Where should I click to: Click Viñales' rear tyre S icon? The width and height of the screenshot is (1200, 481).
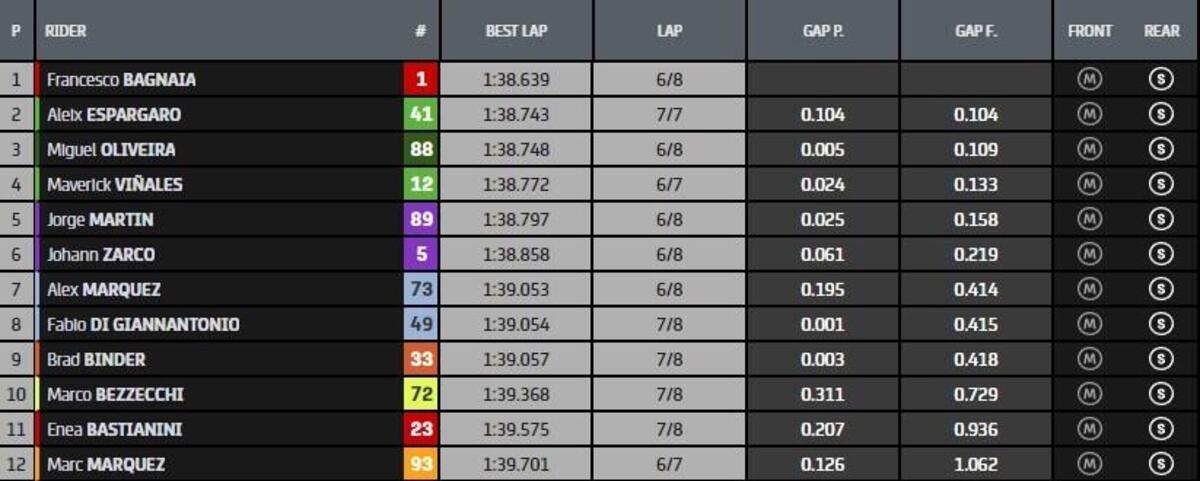coord(1161,184)
